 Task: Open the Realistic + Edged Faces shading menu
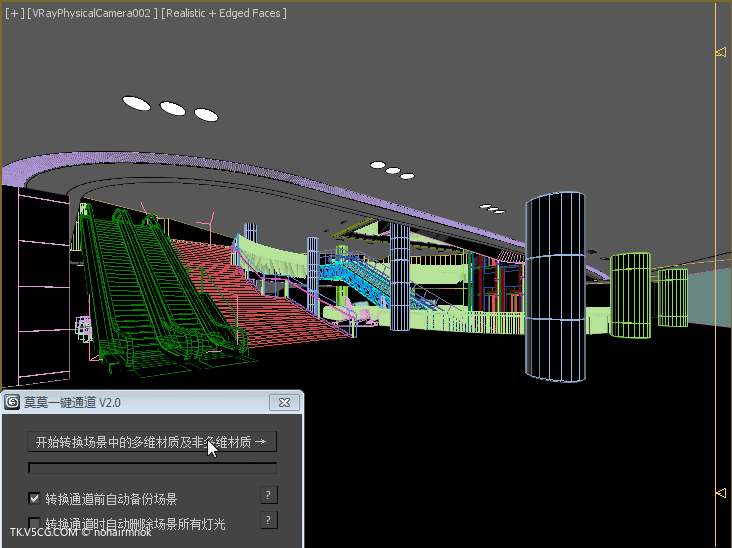(x=224, y=13)
